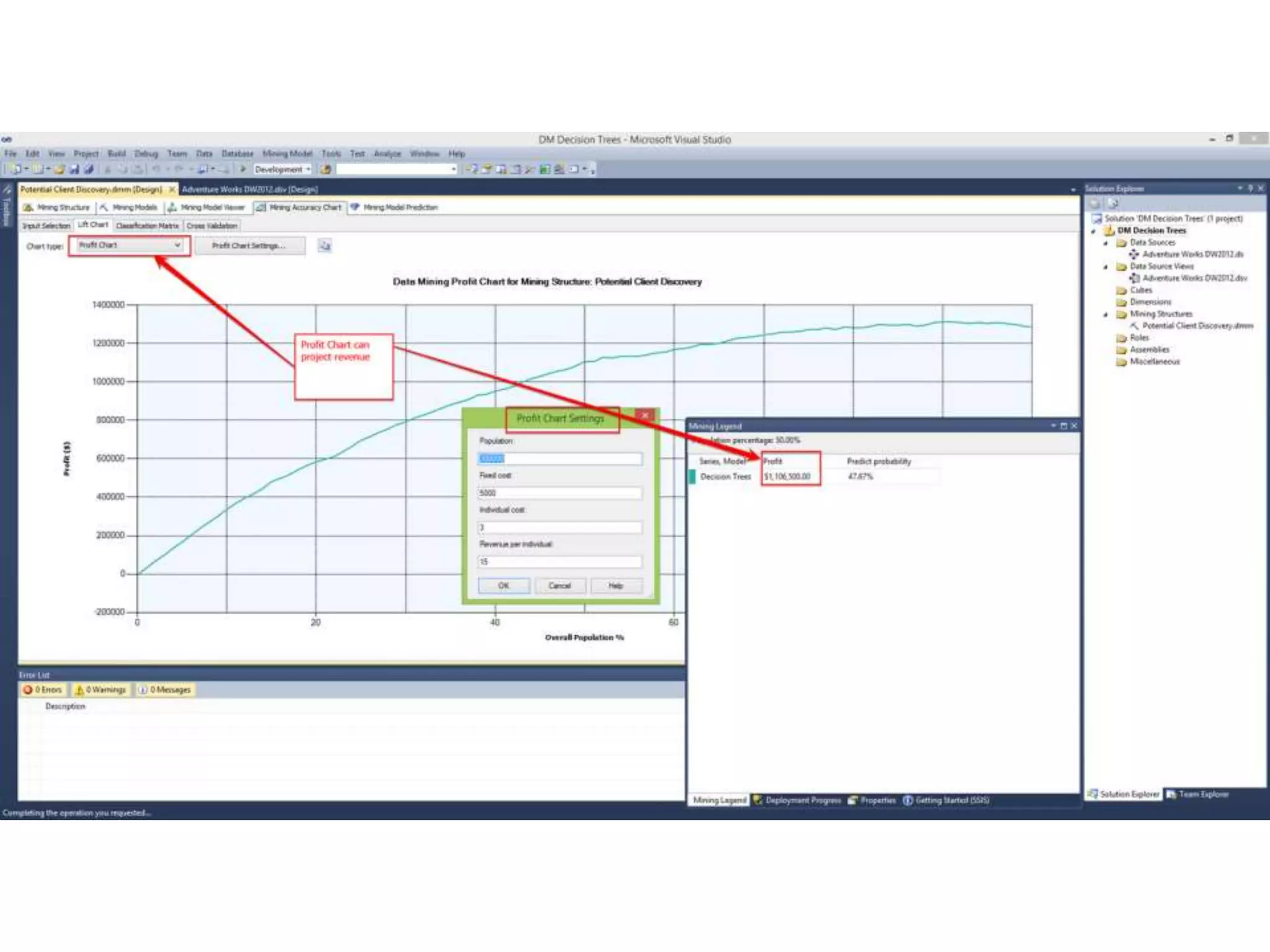The image size is (1270, 952).
Task: Open the collapsed Toolbox side panel
Action: point(7,207)
